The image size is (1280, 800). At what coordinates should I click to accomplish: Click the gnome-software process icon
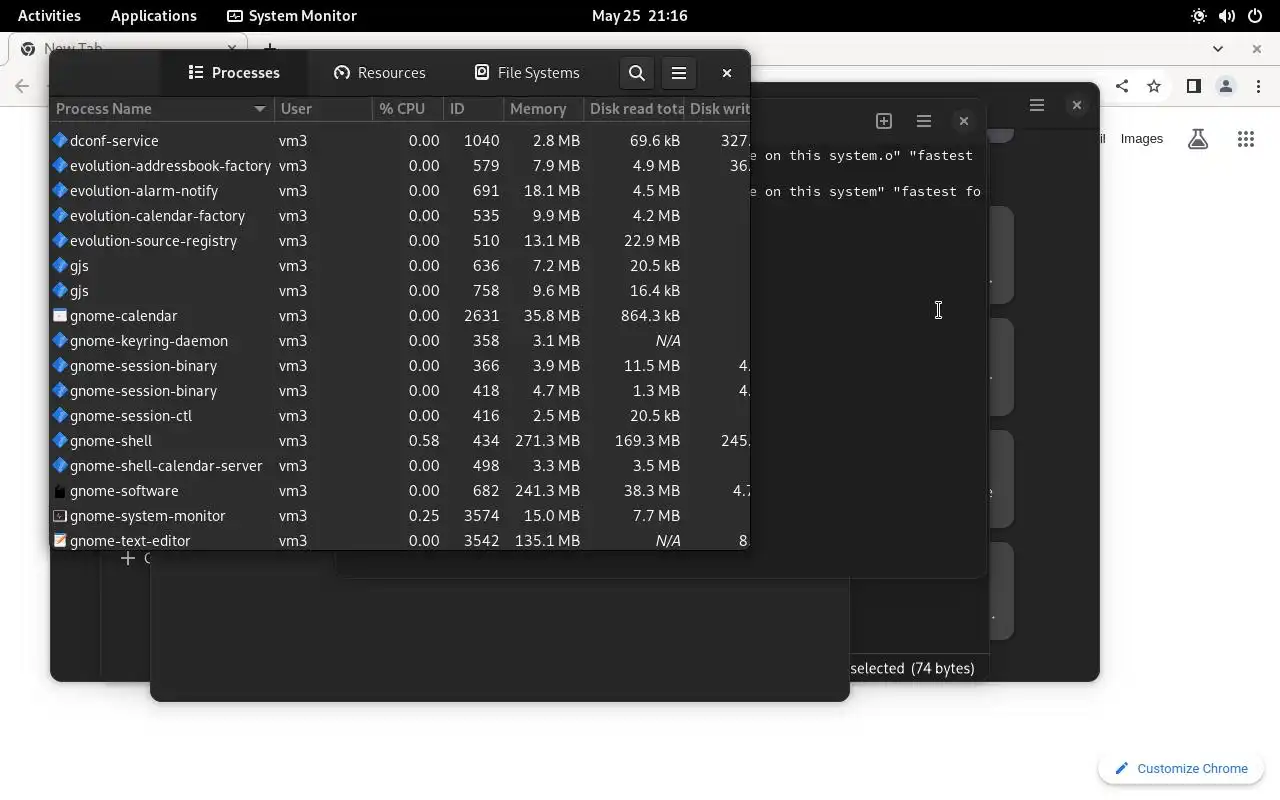pyautogui.click(x=60, y=490)
